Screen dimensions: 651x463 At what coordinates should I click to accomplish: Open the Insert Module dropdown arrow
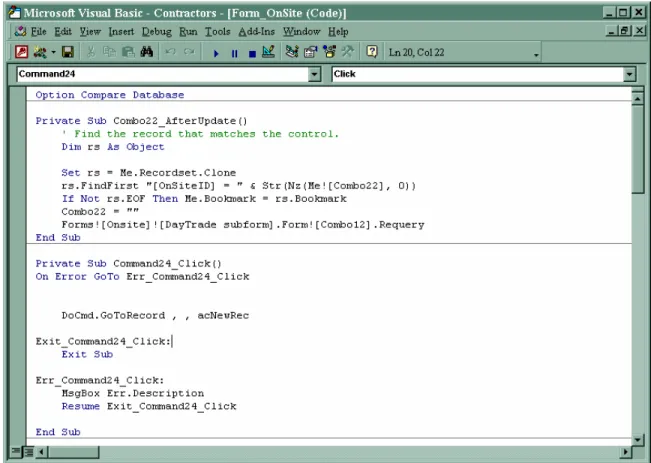click(53, 53)
